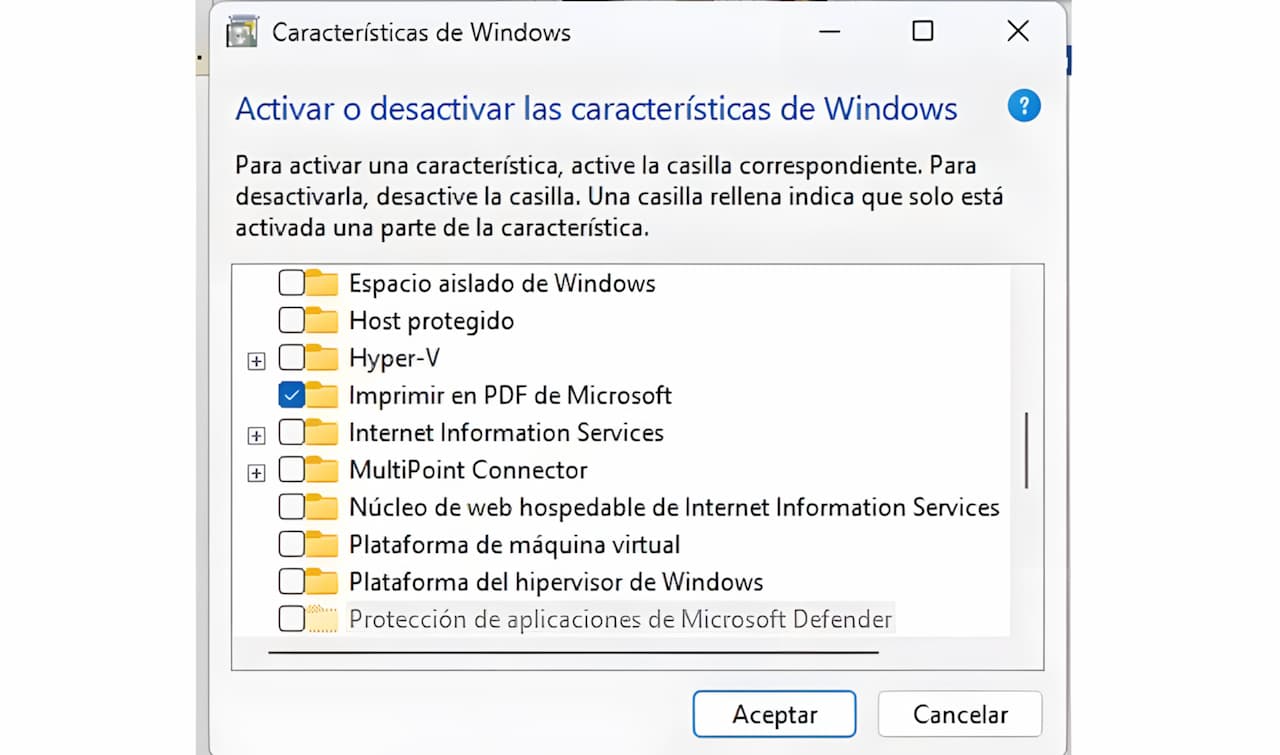Click the vertical scrollbar thumb
This screenshot has height=755, width=1280.
tap(1026, 450)
